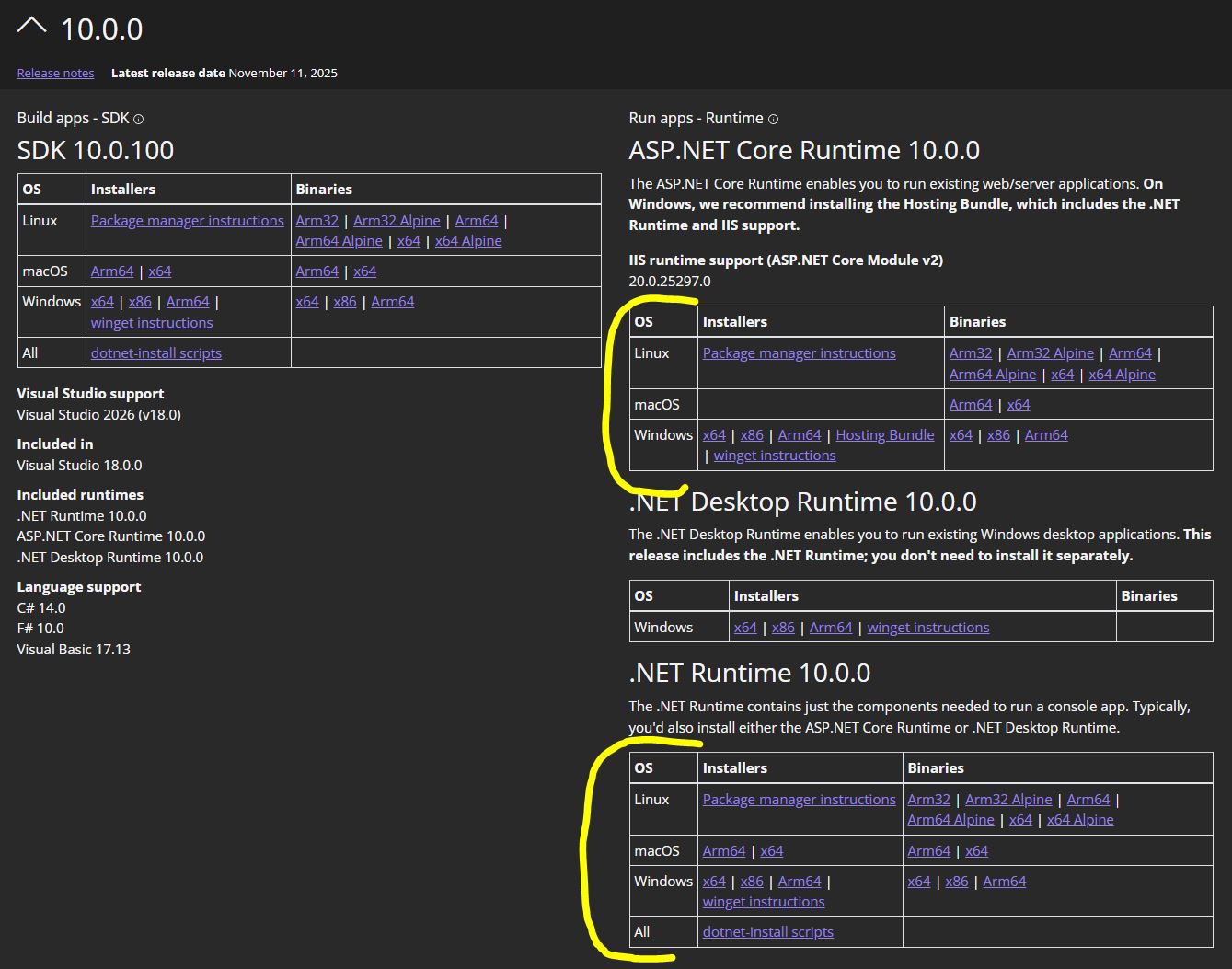
Task: Download SDK macOS Arm64 installer
Action: coord(111,271)
